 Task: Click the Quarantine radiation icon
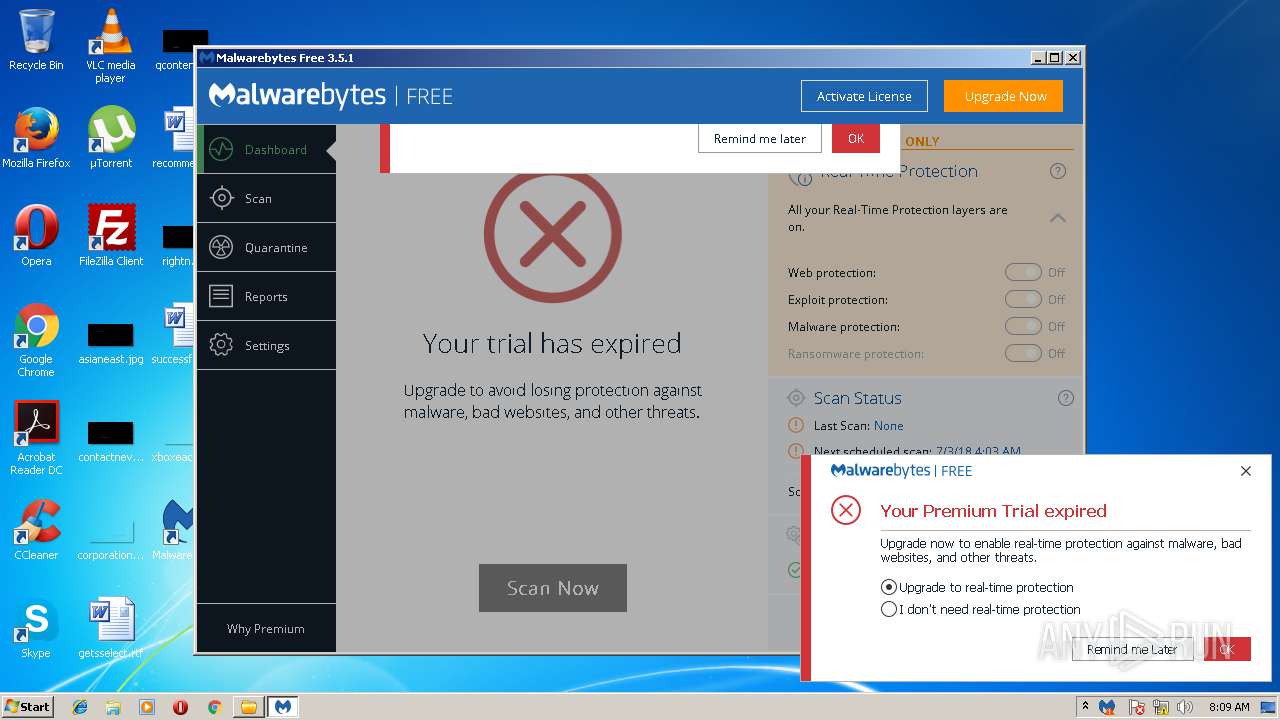click(x=221, y=247)
